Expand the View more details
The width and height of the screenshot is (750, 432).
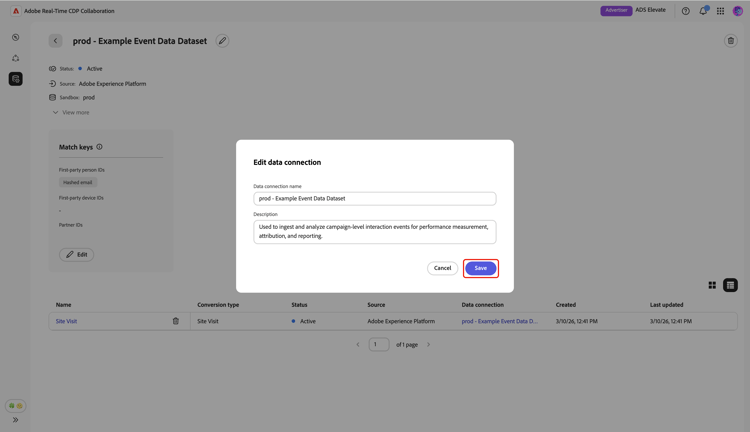71,112
